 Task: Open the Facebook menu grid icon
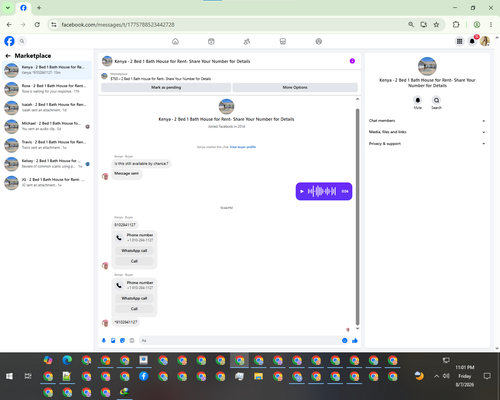click(x=459, y=41)
